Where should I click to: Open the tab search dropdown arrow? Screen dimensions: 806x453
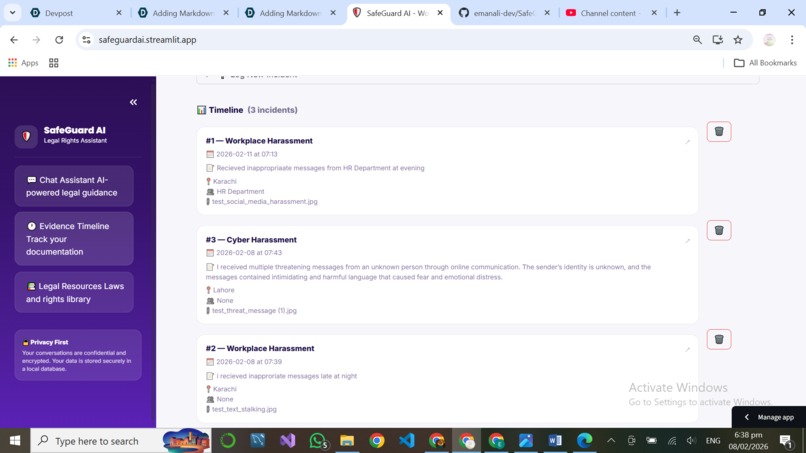click(x=12, y=13)
